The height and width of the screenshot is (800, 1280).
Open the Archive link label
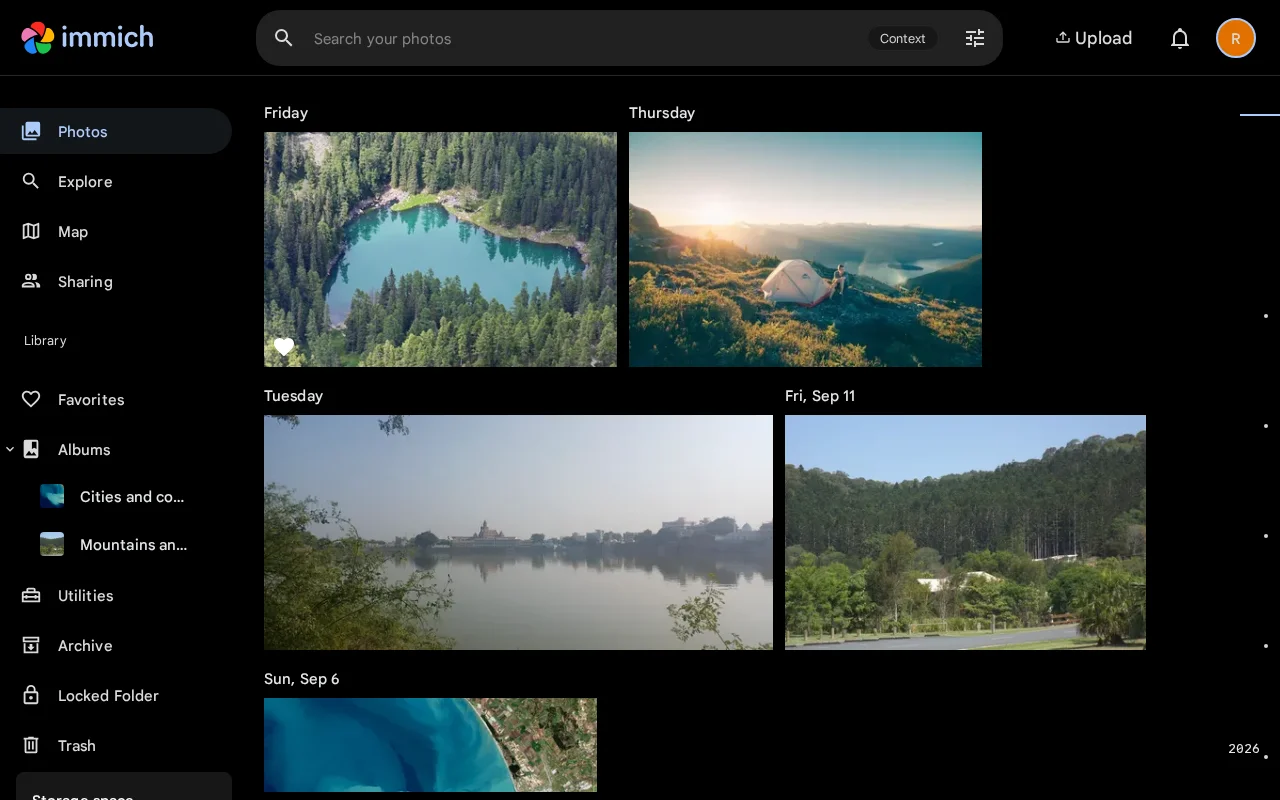(x=85, y=645)
